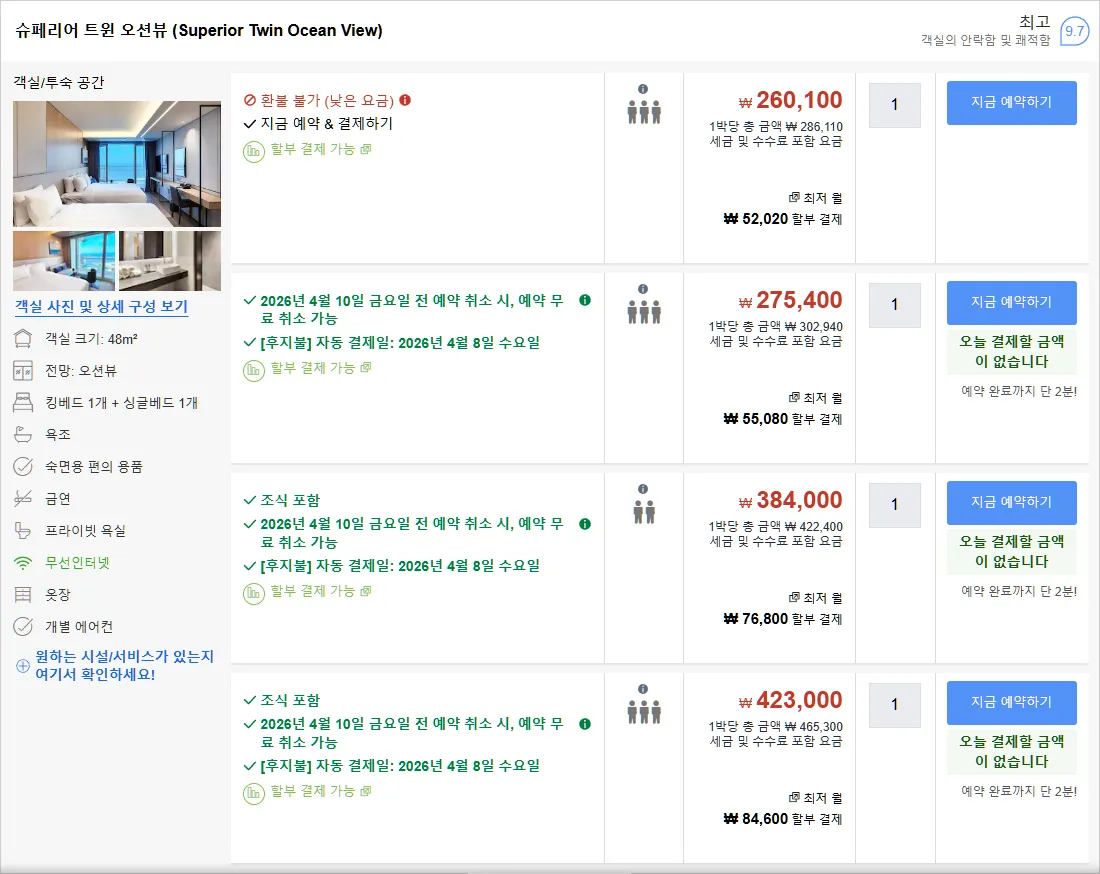1100x874 pixels.
Task: Click the 9.7 review score badge
Action: (1074, 31)
